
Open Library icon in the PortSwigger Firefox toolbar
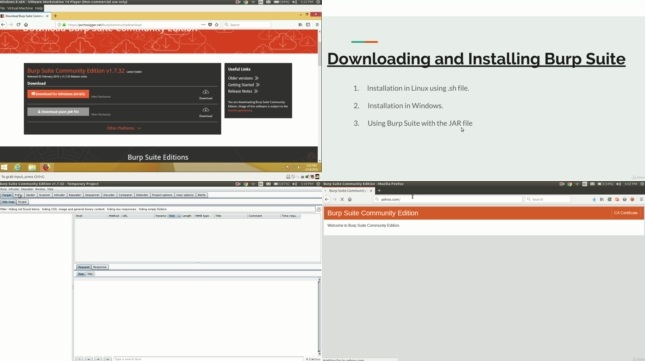(x=300, y=25)
